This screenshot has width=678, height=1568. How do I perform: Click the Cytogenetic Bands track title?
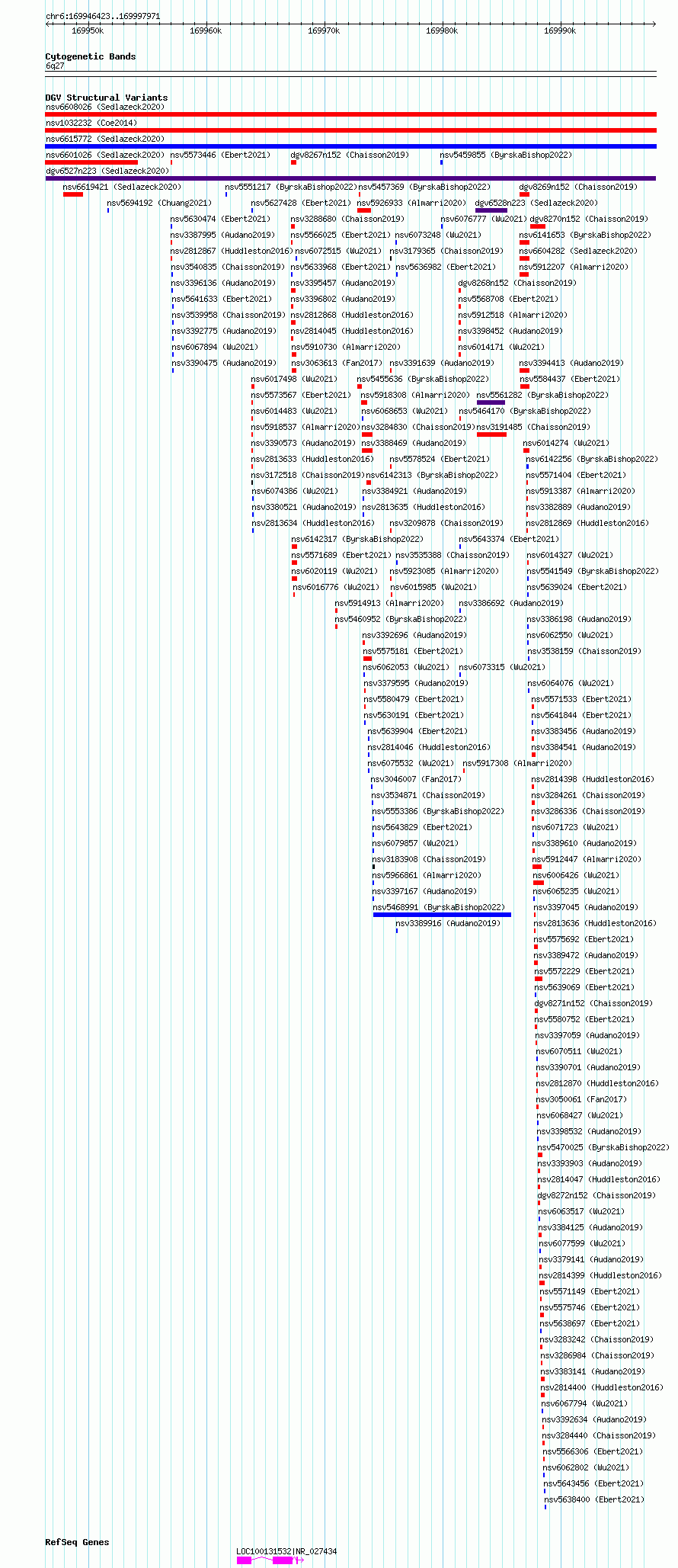coord(91,56)
